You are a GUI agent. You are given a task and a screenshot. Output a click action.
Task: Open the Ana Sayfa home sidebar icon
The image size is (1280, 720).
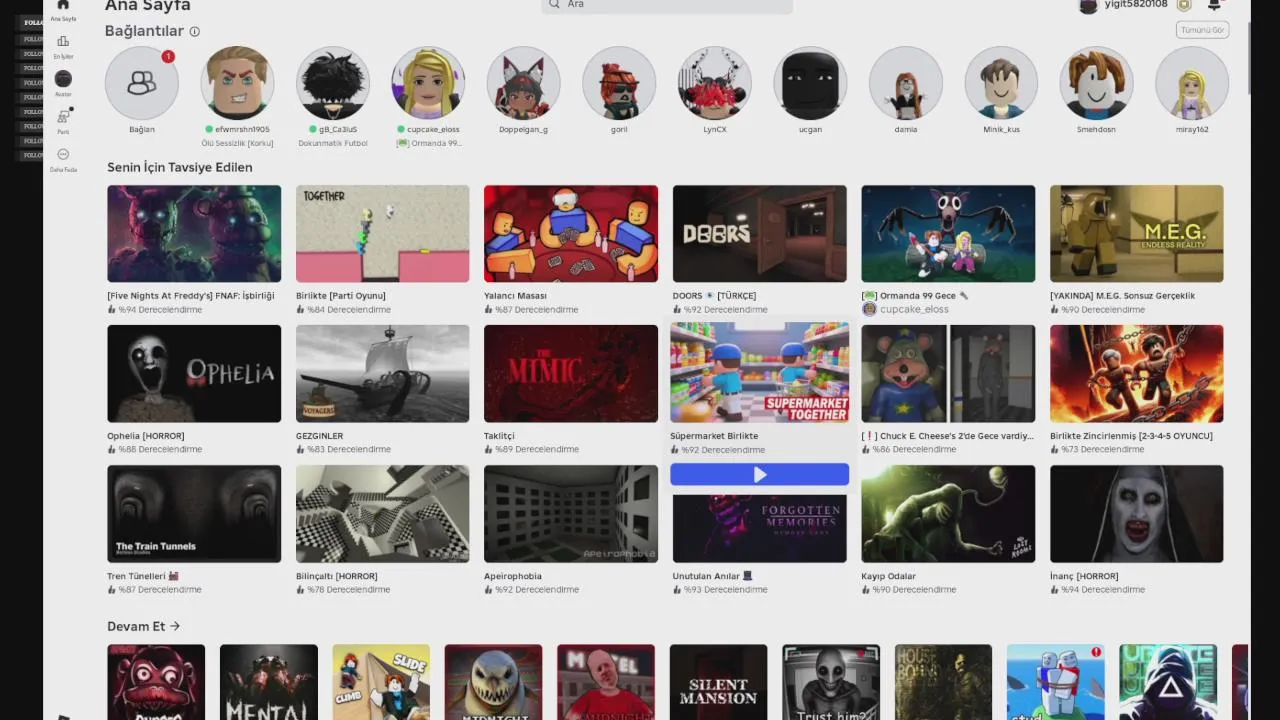pyautogui.click(x=63, y=5)
